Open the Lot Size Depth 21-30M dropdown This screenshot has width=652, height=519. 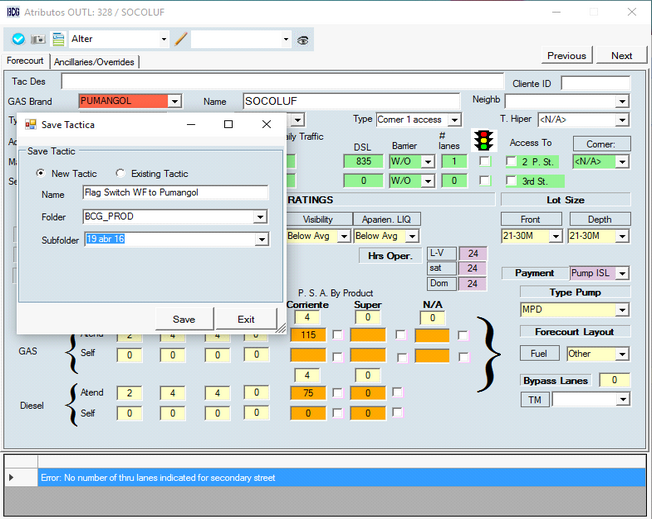[622, 236]
